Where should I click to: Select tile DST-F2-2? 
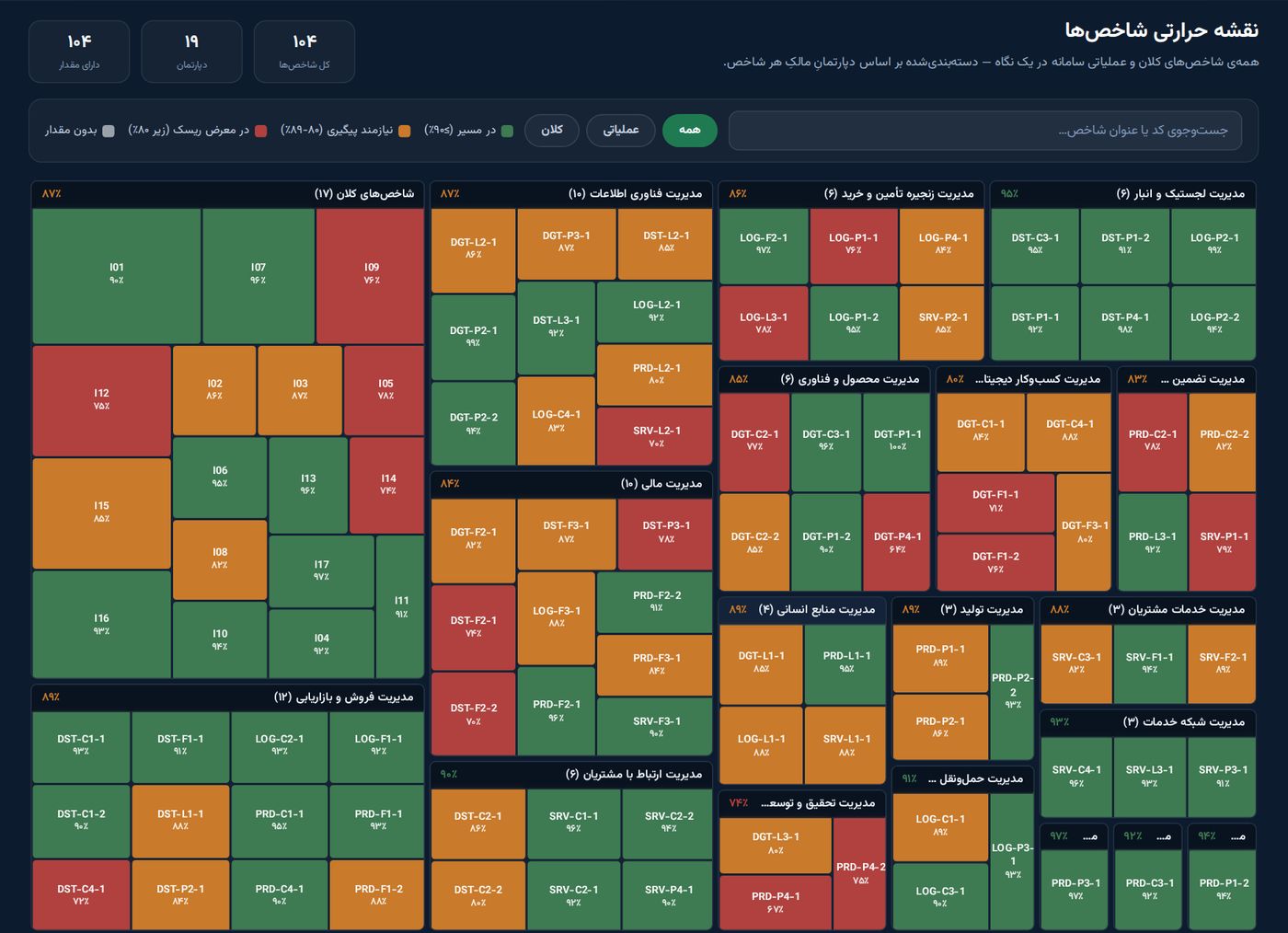click(x=473, y=714)
